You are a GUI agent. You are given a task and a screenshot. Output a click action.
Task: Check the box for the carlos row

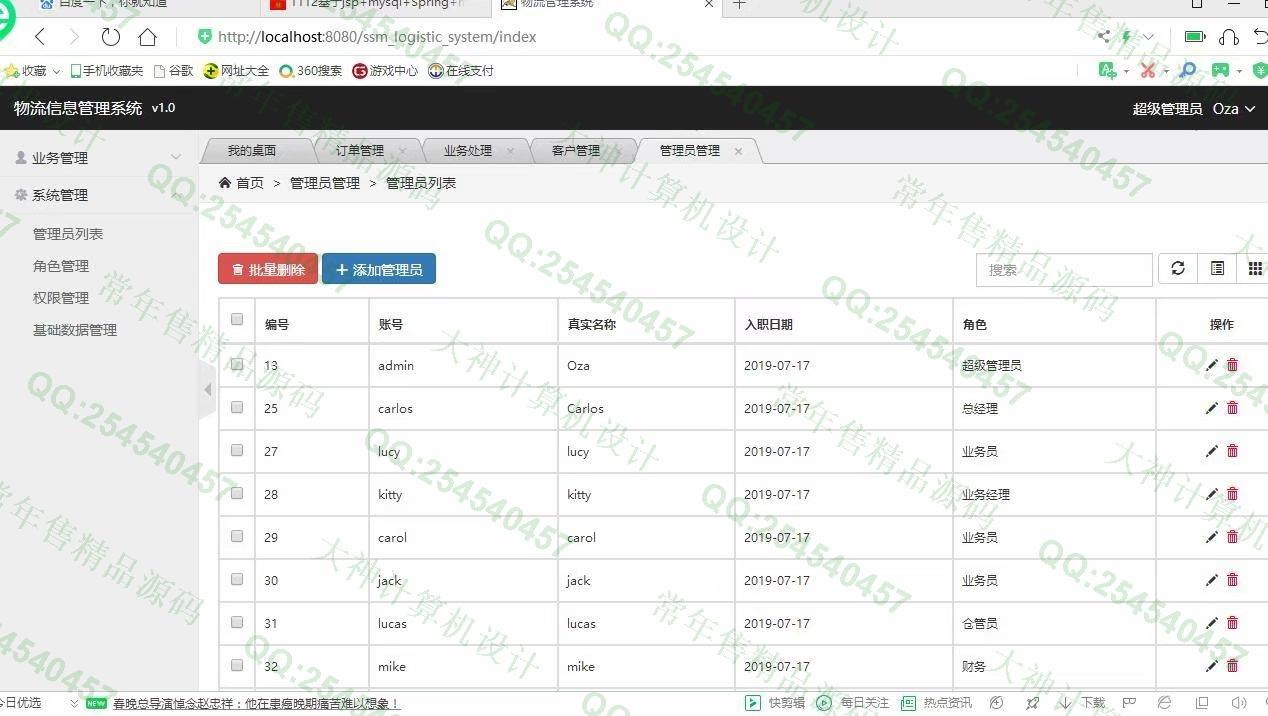tap(237, 407)
